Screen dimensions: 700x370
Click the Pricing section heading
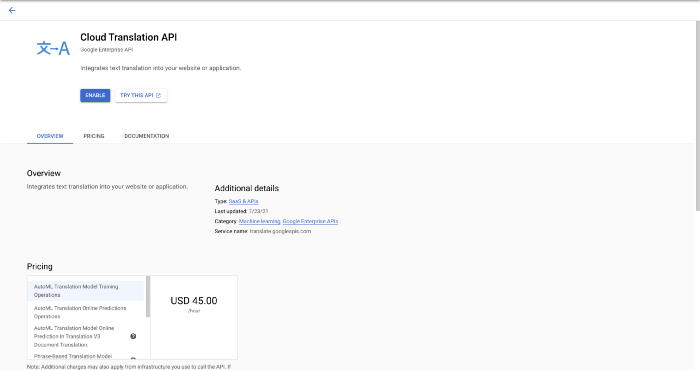coord(40,266)
